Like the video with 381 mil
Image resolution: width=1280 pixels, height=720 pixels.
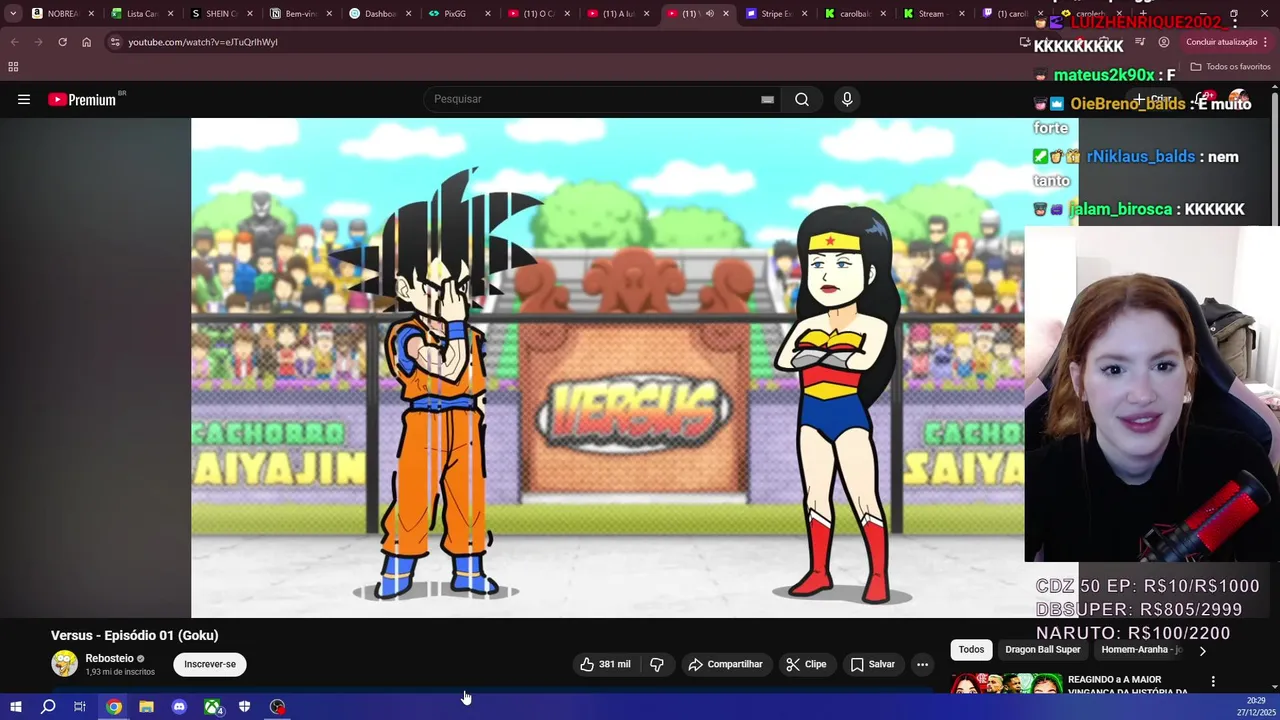(605, 664)
